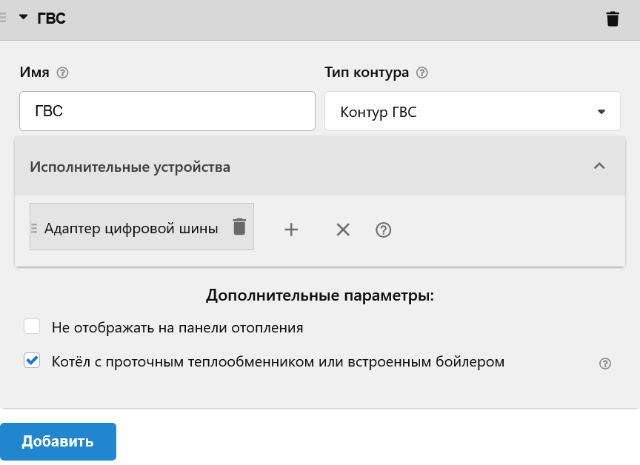Open the help icon beside Тип контура
The width and height of the screenshot is (640, 465).
(422, 73)
